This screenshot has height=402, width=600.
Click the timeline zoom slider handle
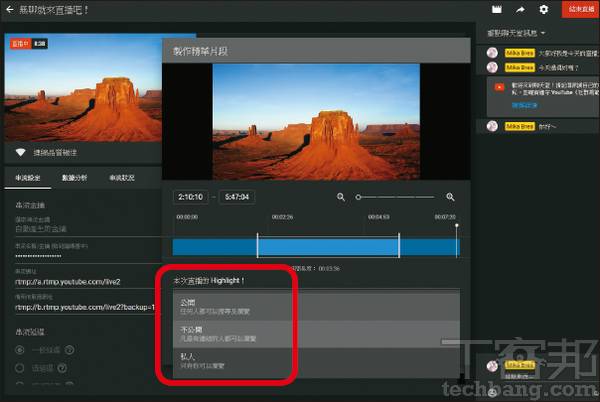coord(358,197)
